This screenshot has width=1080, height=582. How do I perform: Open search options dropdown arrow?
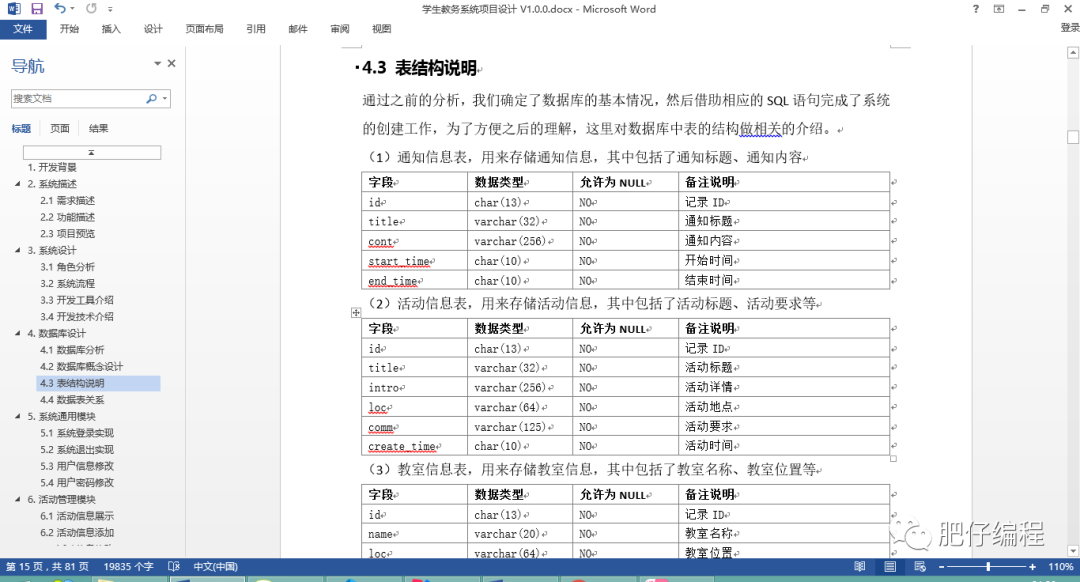pyautogui.click(x=165, y=98)
